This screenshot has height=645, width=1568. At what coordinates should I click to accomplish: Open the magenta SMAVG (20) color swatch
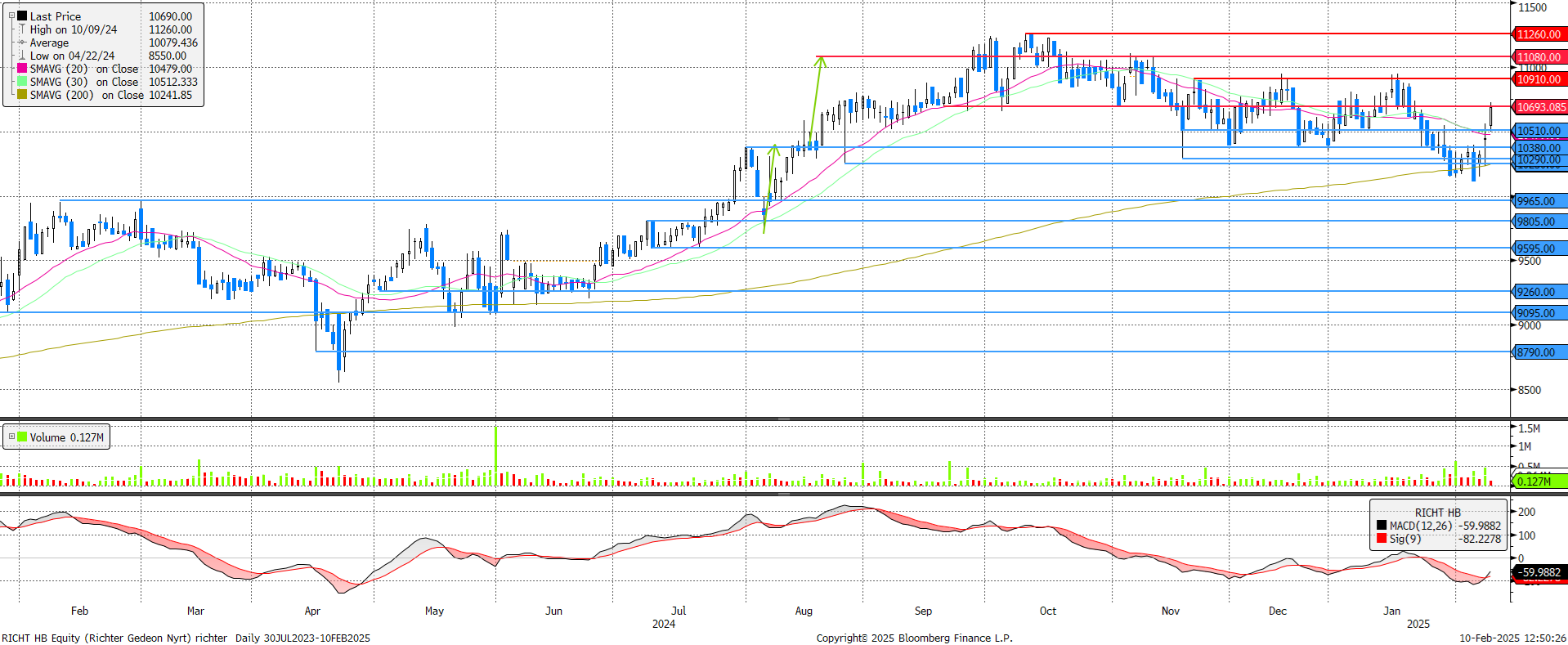pyautogui.click(x=22, y=69)
